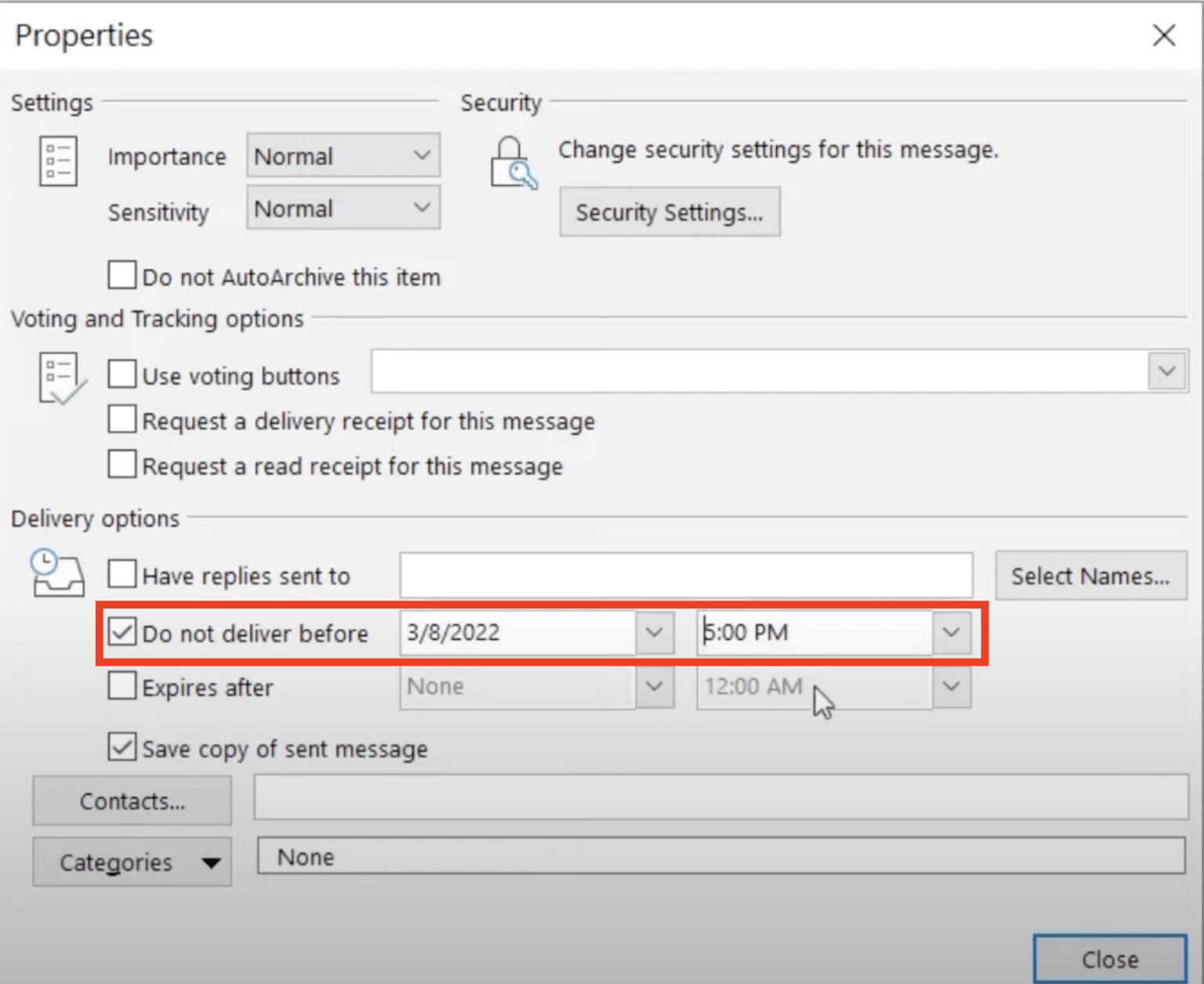1204x984 pixels.
Task: Click the Select Names button
Action: [x=1090, y=576]
